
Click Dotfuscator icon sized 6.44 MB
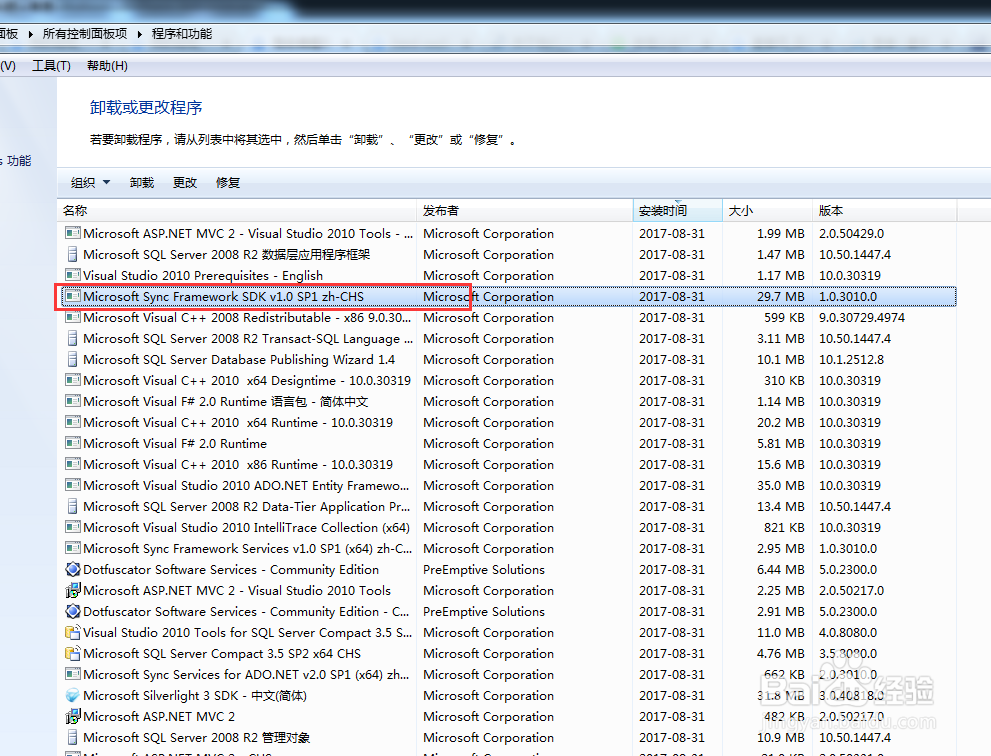tap(73, 569)
